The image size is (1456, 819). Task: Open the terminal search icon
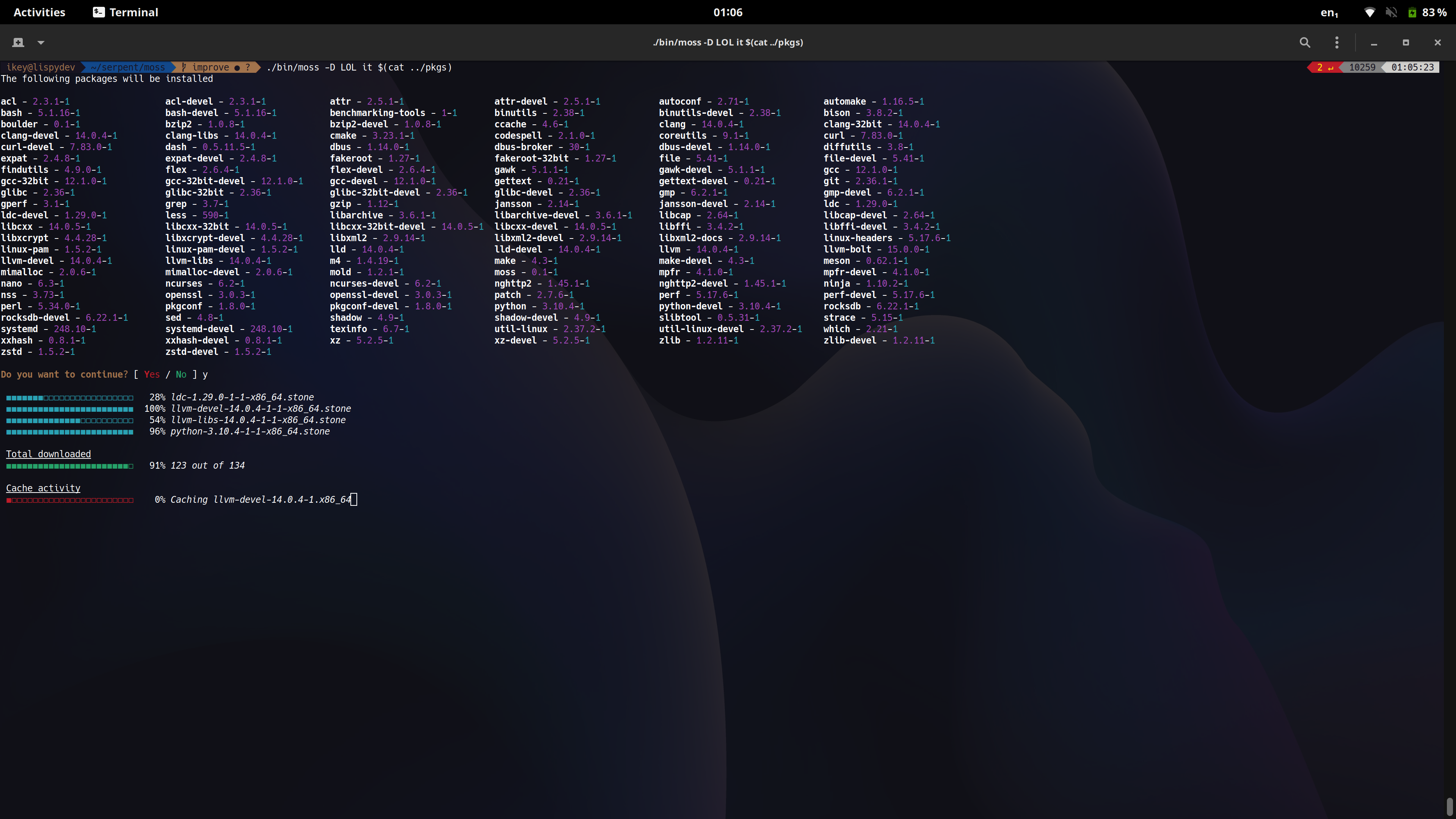coord(1304,42)
